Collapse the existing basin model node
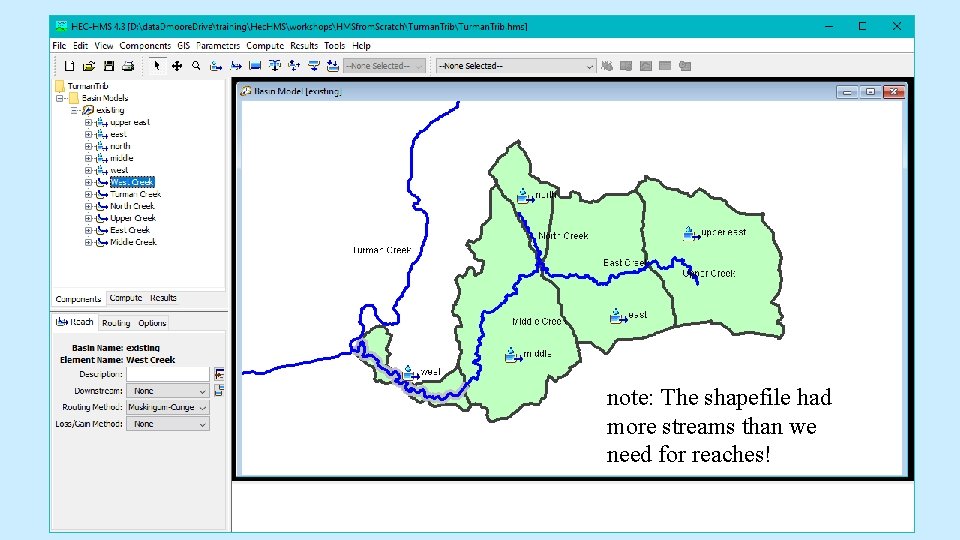The height and width of the screenshot is (540, 960). tap(74, 110)
